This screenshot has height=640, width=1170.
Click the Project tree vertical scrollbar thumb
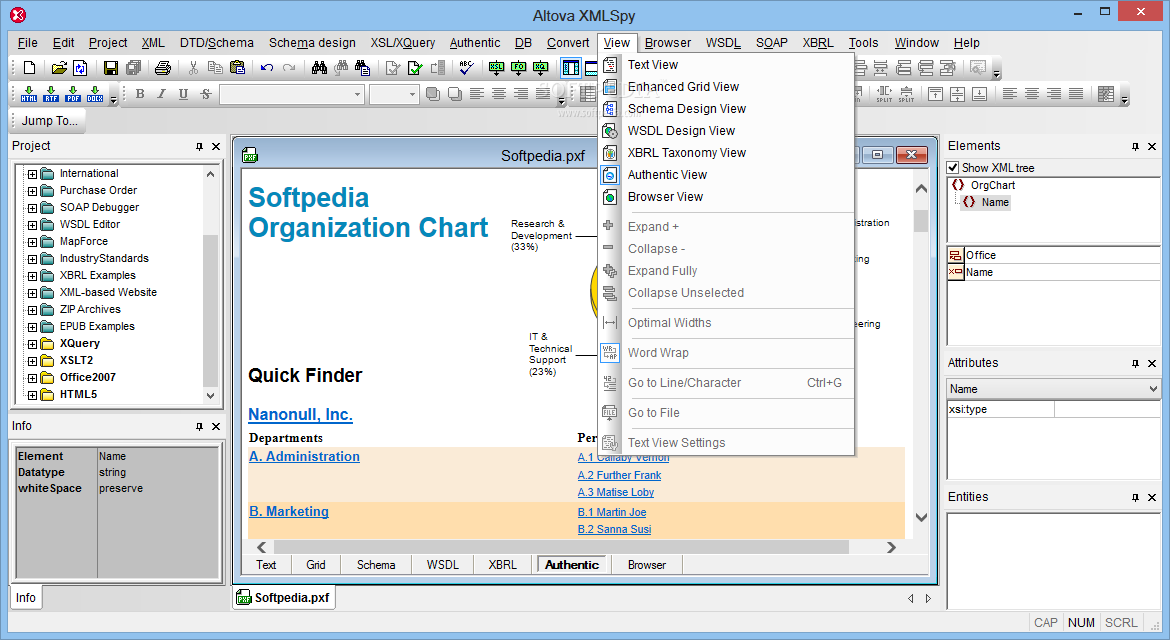210,310
